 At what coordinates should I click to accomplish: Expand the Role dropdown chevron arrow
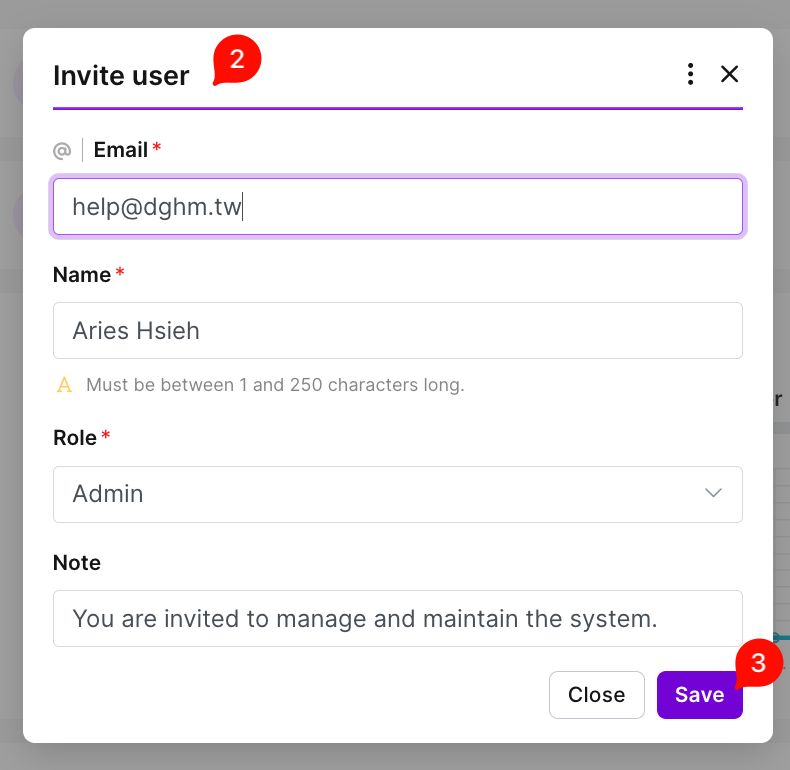(713, 493)
